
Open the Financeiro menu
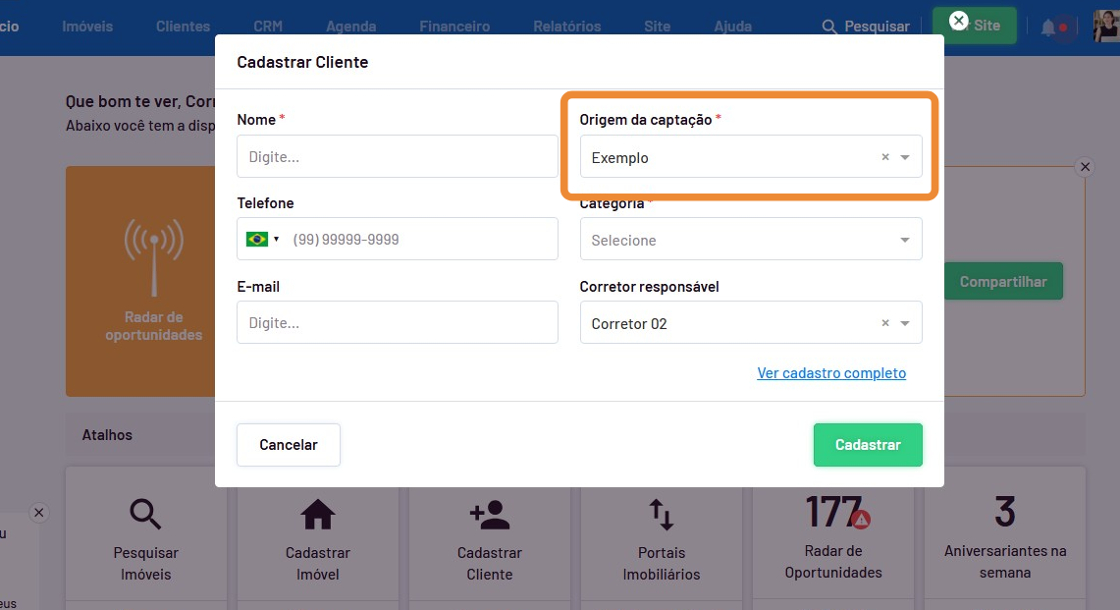click(x=454, y=27)
